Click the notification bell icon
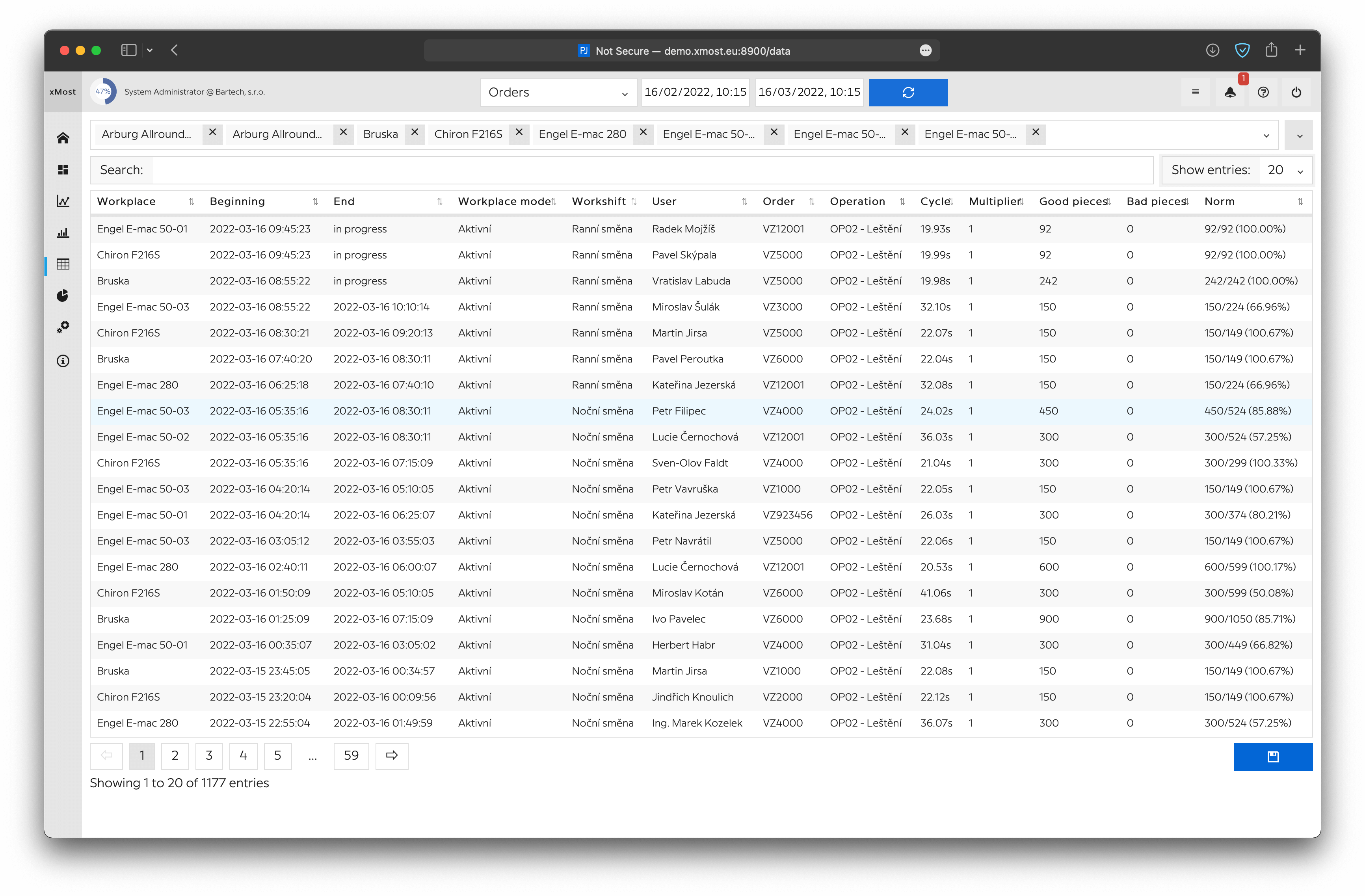This screenshot has height=896, width=1365. pyautogui.click(x=1230, y=92)
